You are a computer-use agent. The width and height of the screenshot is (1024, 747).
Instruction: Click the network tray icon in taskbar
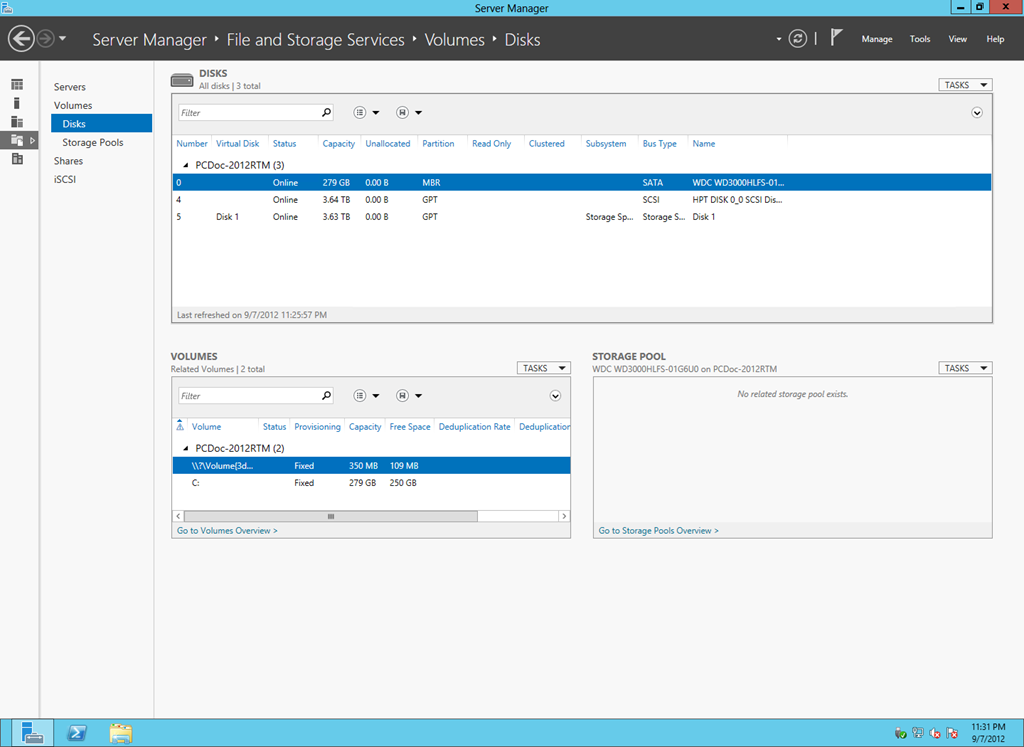(x=918, y=733)
